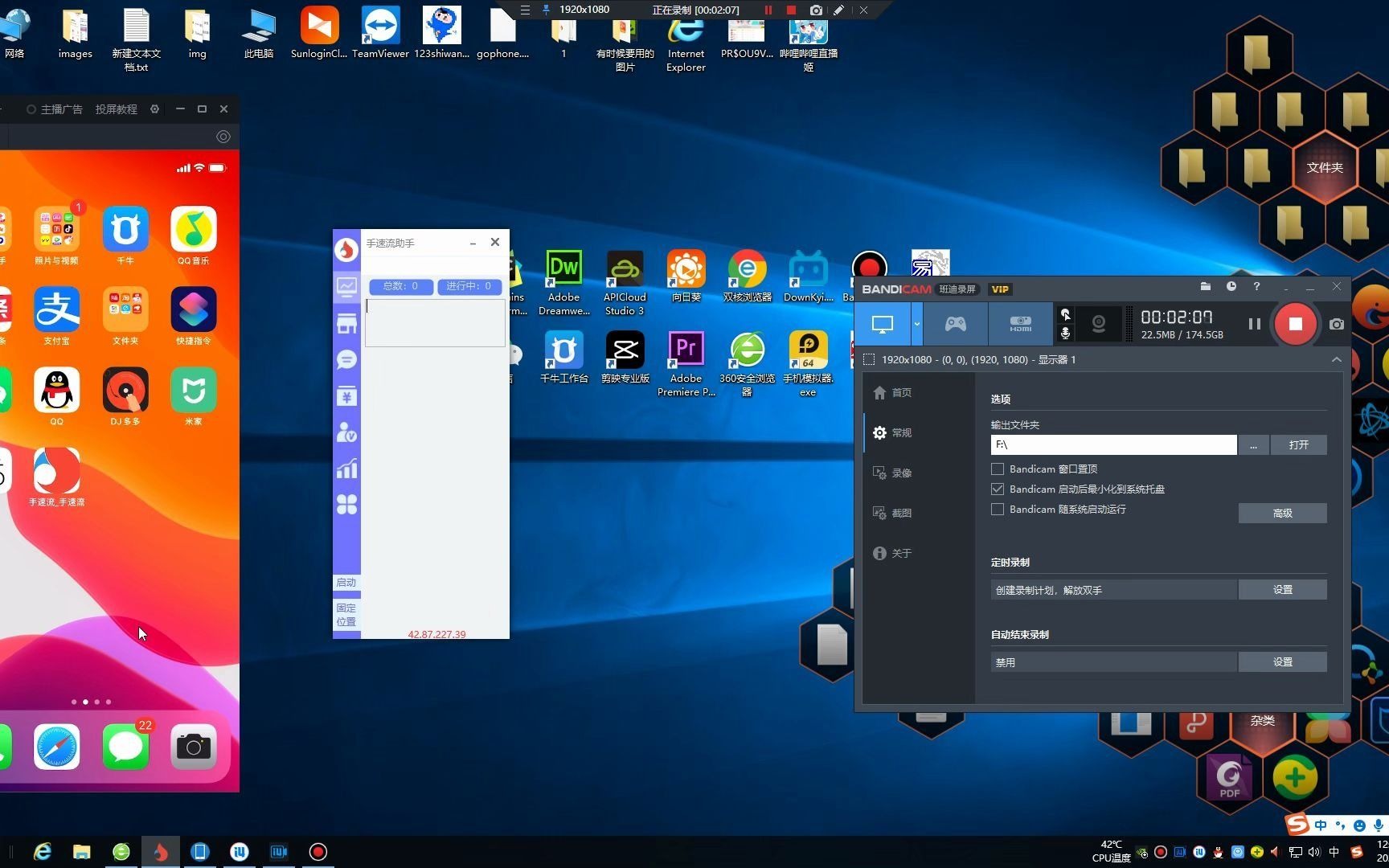1389x868 pixels.
Task: Click the rectangle area selection icon in Bandicam
Action: click(x=869, y=359)
